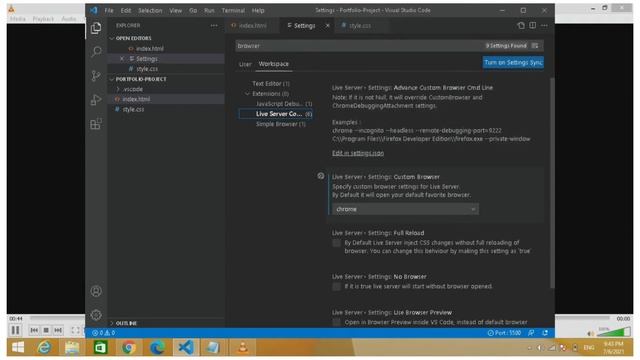
Task: Select index.html in Open Editors list
Action: (149, 49)
